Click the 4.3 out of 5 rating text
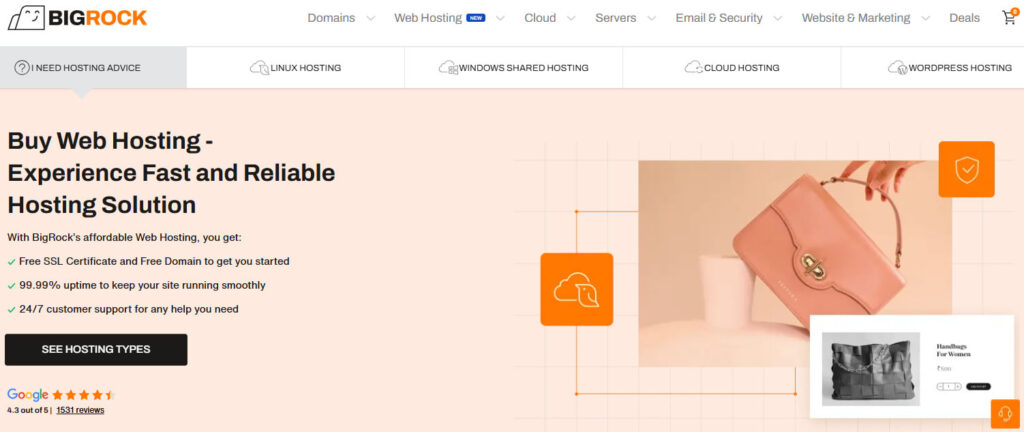The width and height of the screenshot is (1024, 432). 28,410
